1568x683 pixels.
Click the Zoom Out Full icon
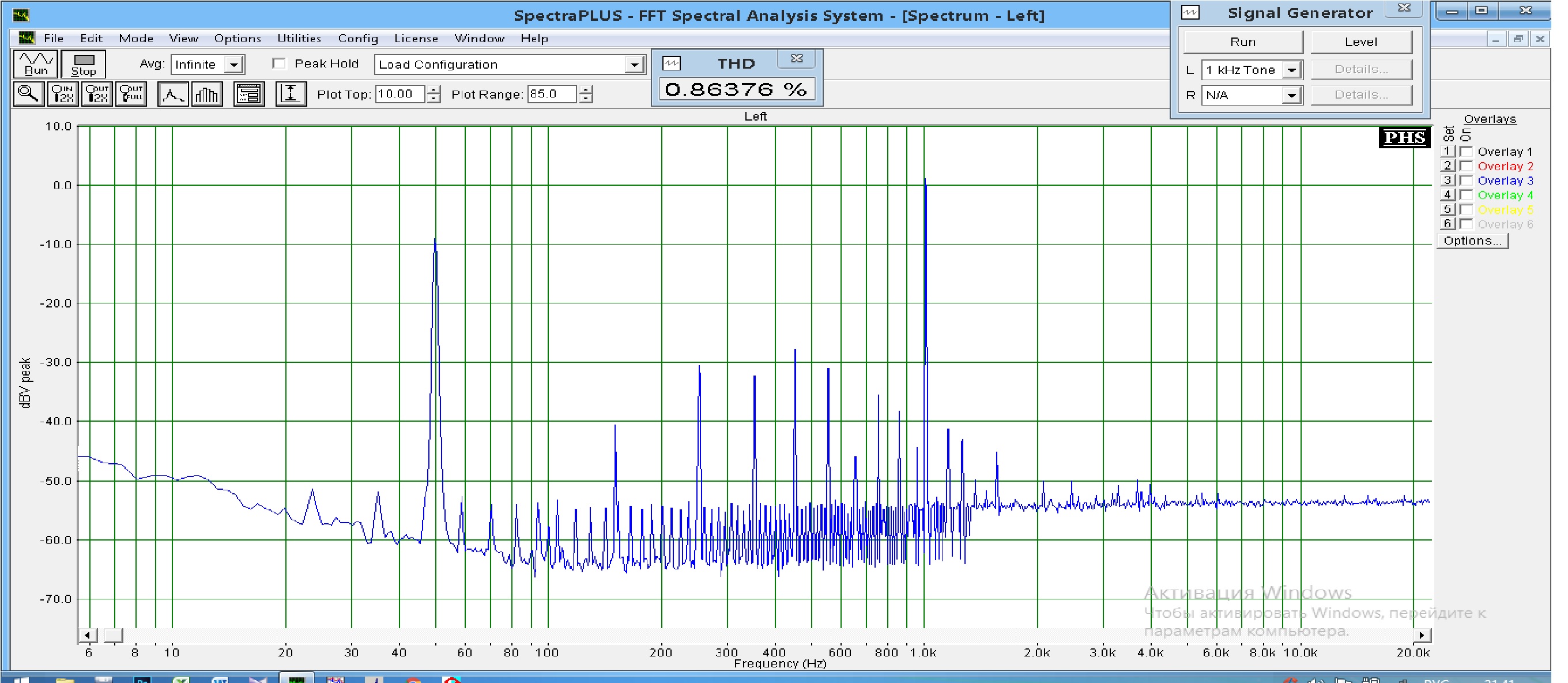(131, 95)
